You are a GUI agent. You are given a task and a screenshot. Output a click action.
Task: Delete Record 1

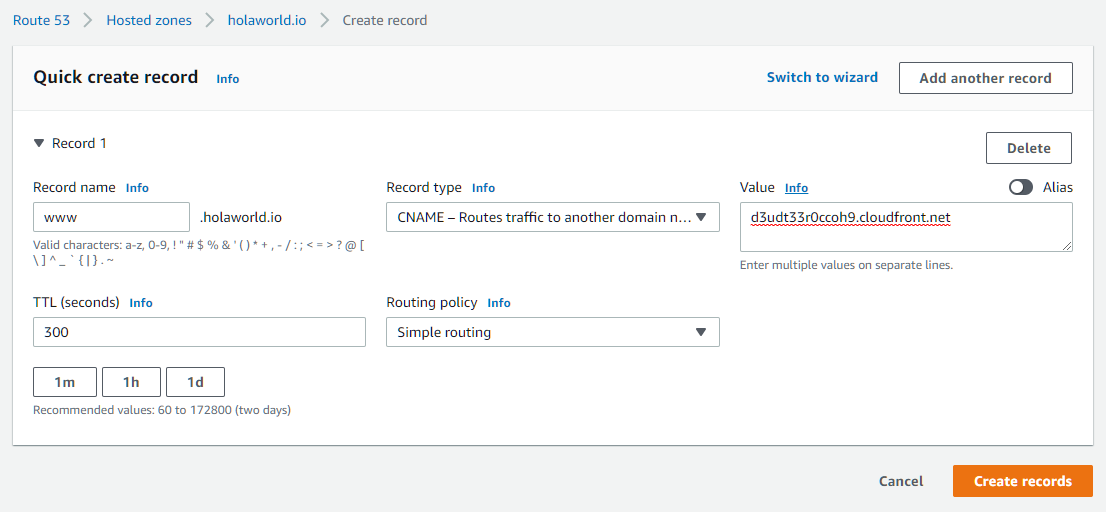click(x=1028, y=148)
